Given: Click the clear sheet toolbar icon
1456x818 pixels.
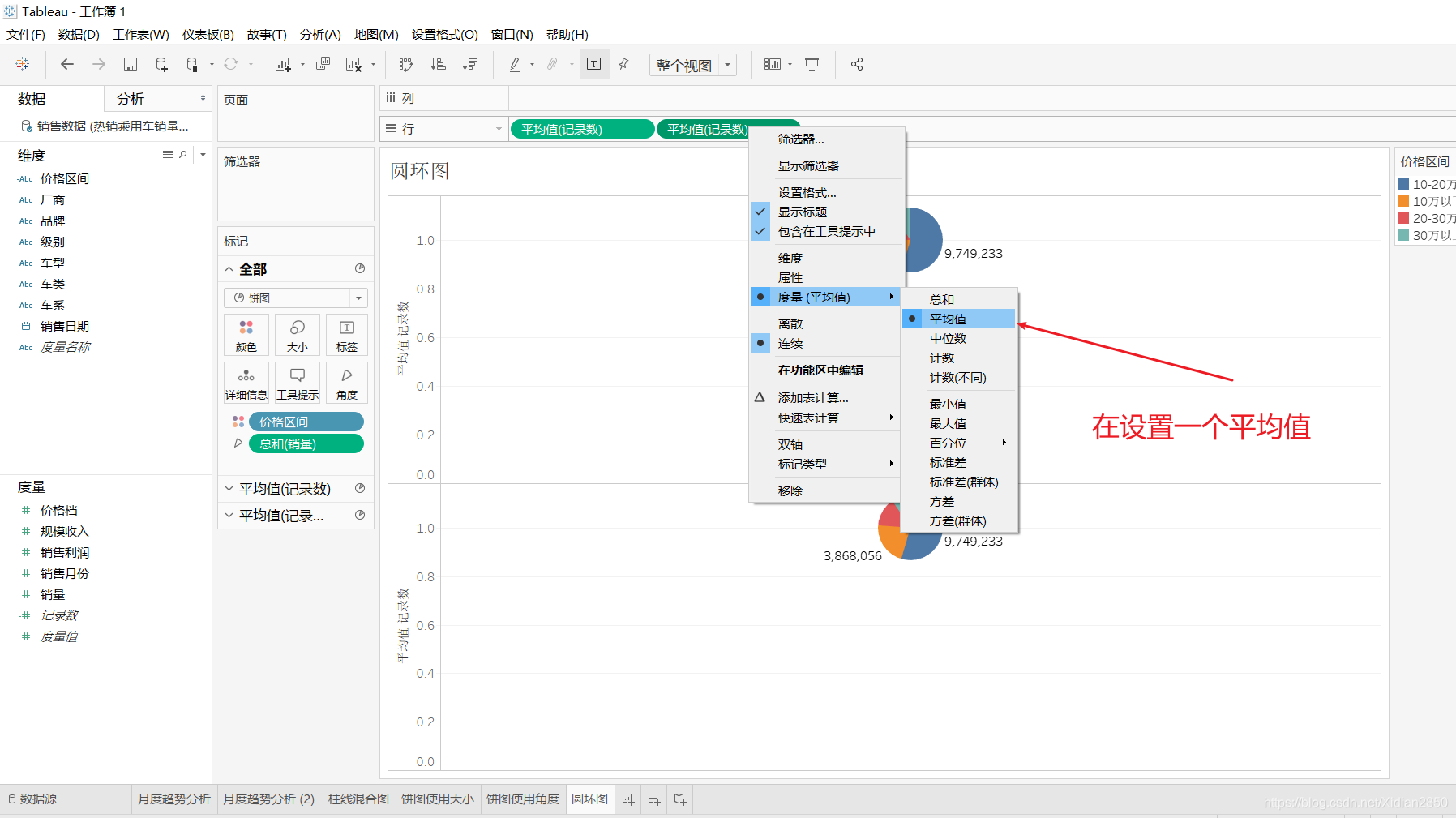Looking at the screenshot, I should pyautogui.click(x=353, y=64).
